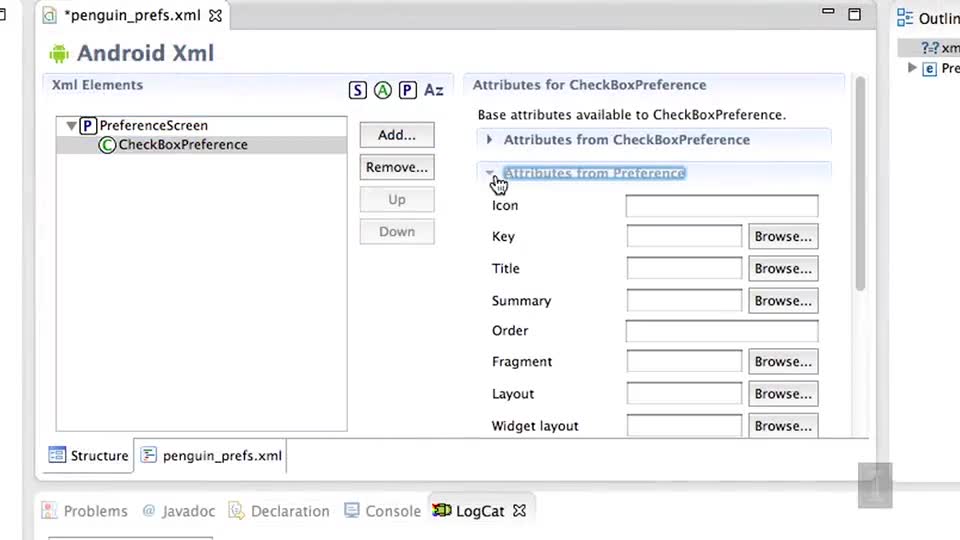The width and height of the screenshot is (960, 540).
Task: Open the Javadoc view tab
Action: pyautogui.click(x=179, y=511)
